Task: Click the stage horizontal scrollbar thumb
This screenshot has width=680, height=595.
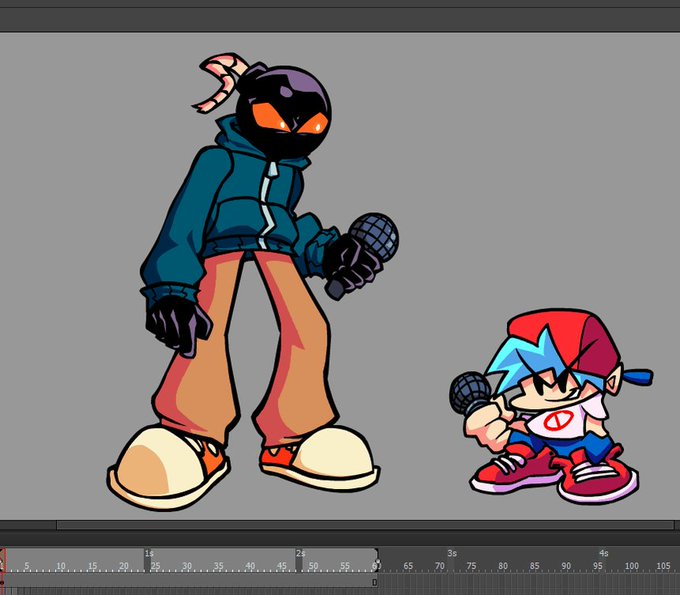Action: pyautogui.click(x=365, y=525)
